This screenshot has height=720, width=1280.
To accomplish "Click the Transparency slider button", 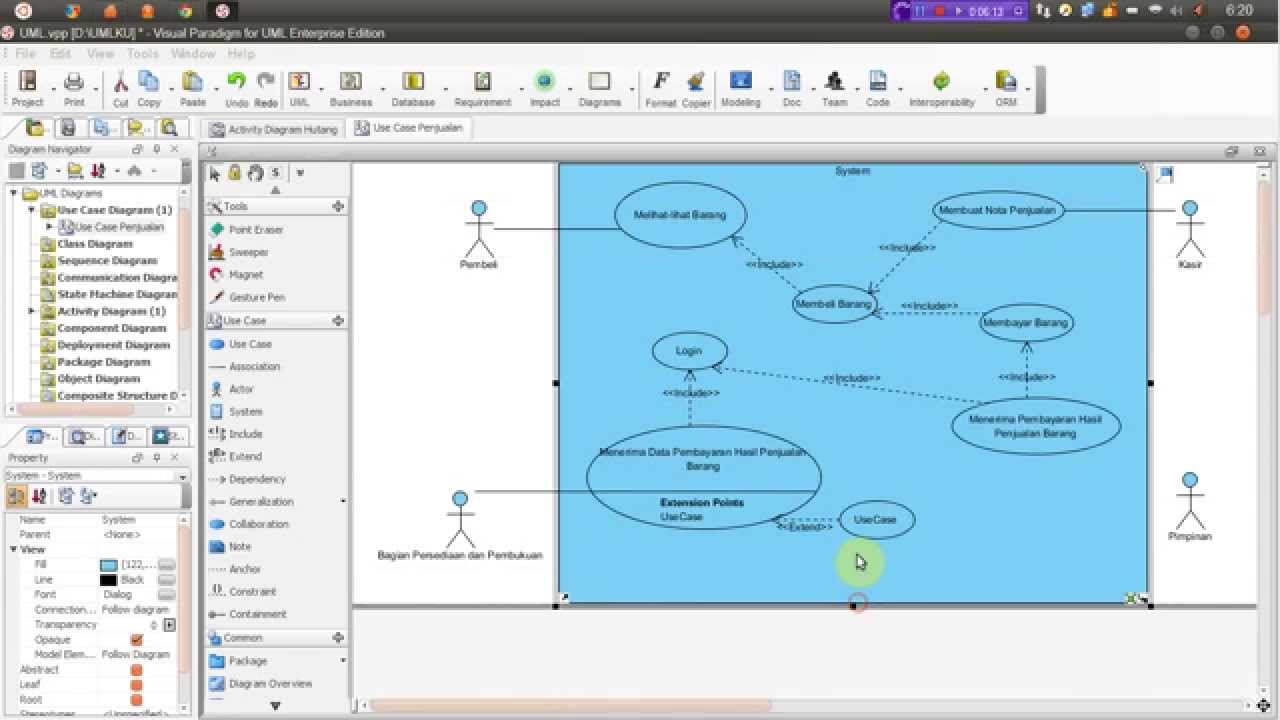I will point(170,625).
